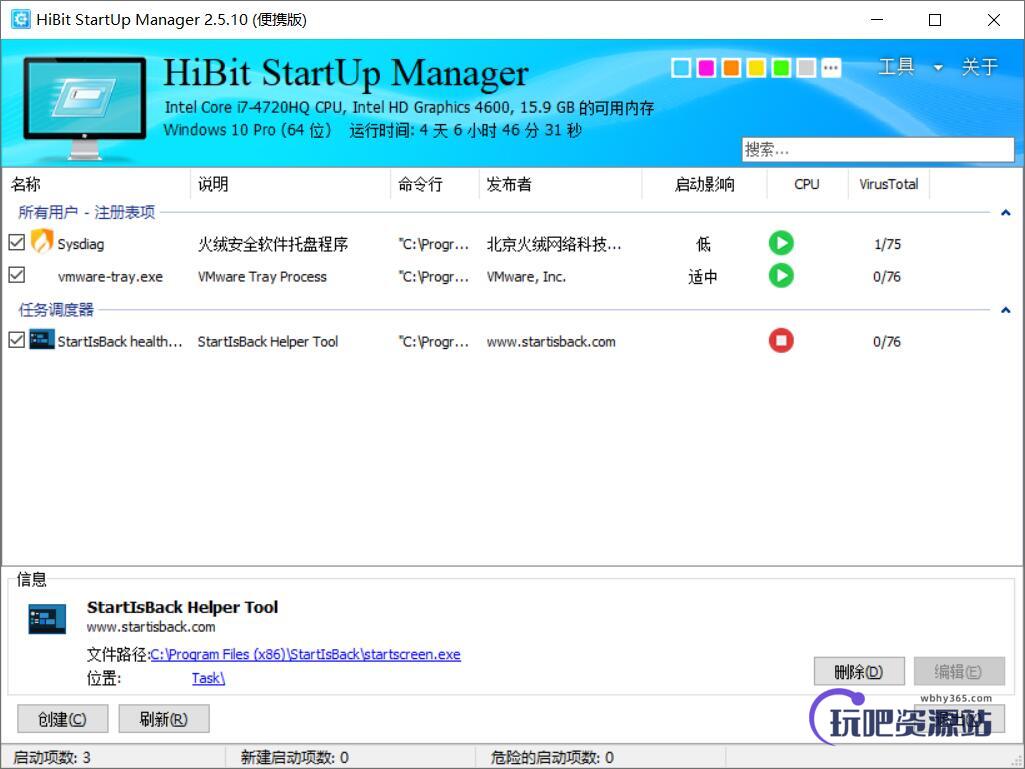Select the green theme swatch

tap(781, 67)
